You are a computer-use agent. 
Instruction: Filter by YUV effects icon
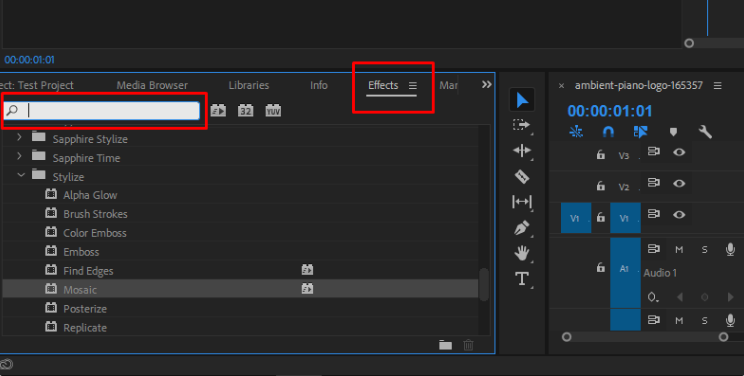coord(273,111)
